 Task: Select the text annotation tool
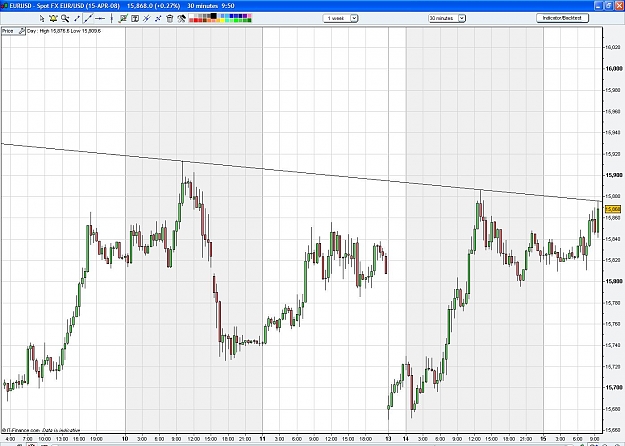[135, 18]
